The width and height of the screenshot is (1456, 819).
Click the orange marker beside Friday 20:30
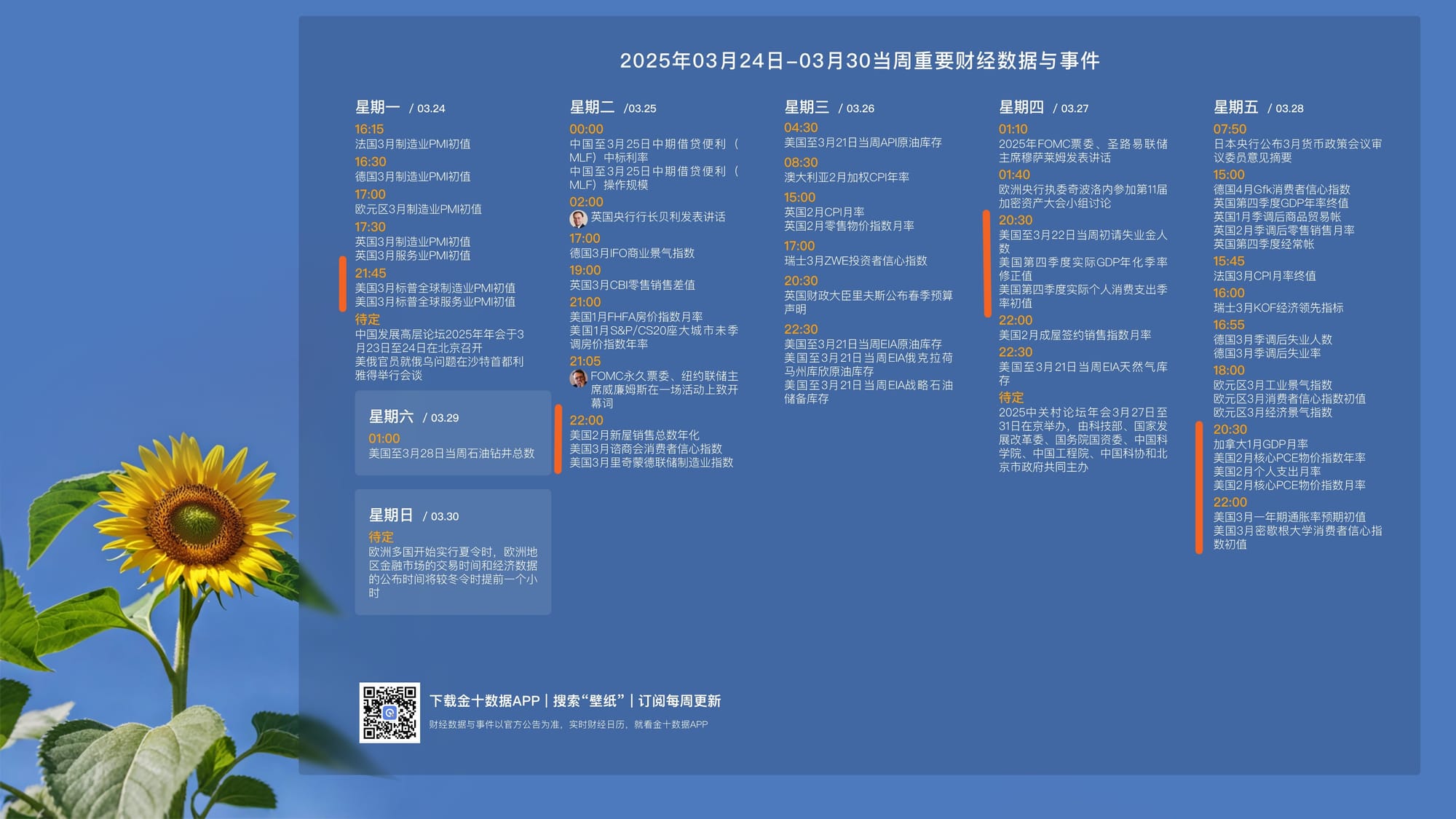1199,487
